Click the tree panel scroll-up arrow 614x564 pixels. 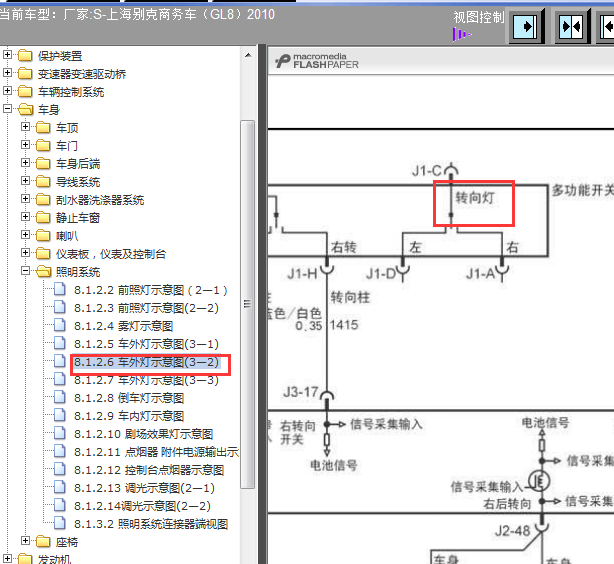tap(248, 56)
